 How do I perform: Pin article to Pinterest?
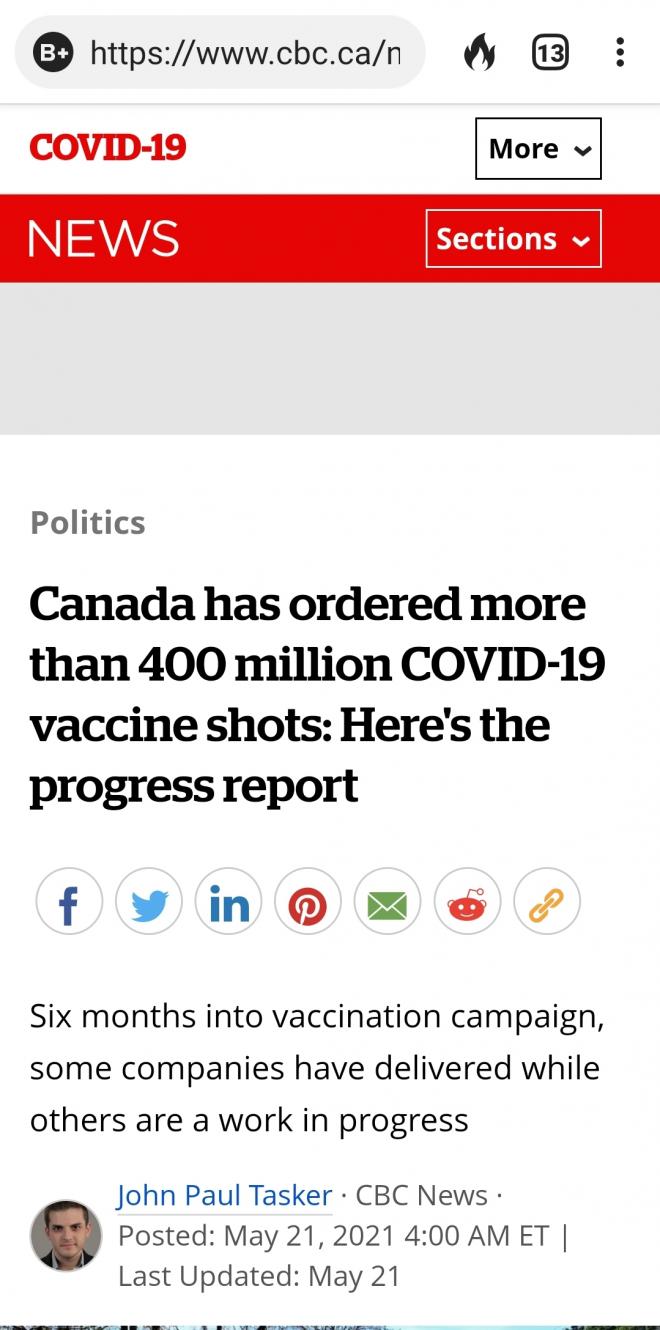[x=308, y=902]
